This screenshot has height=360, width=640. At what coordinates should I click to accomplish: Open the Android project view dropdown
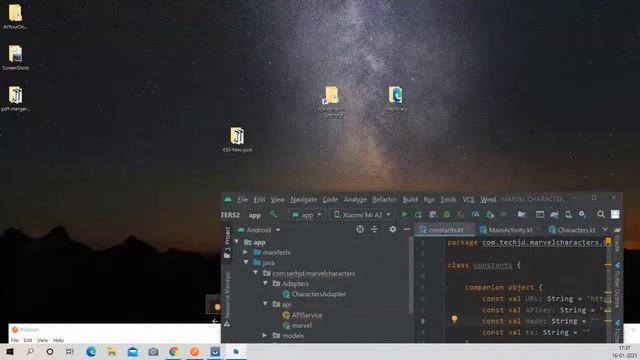(x=259, y=230)
